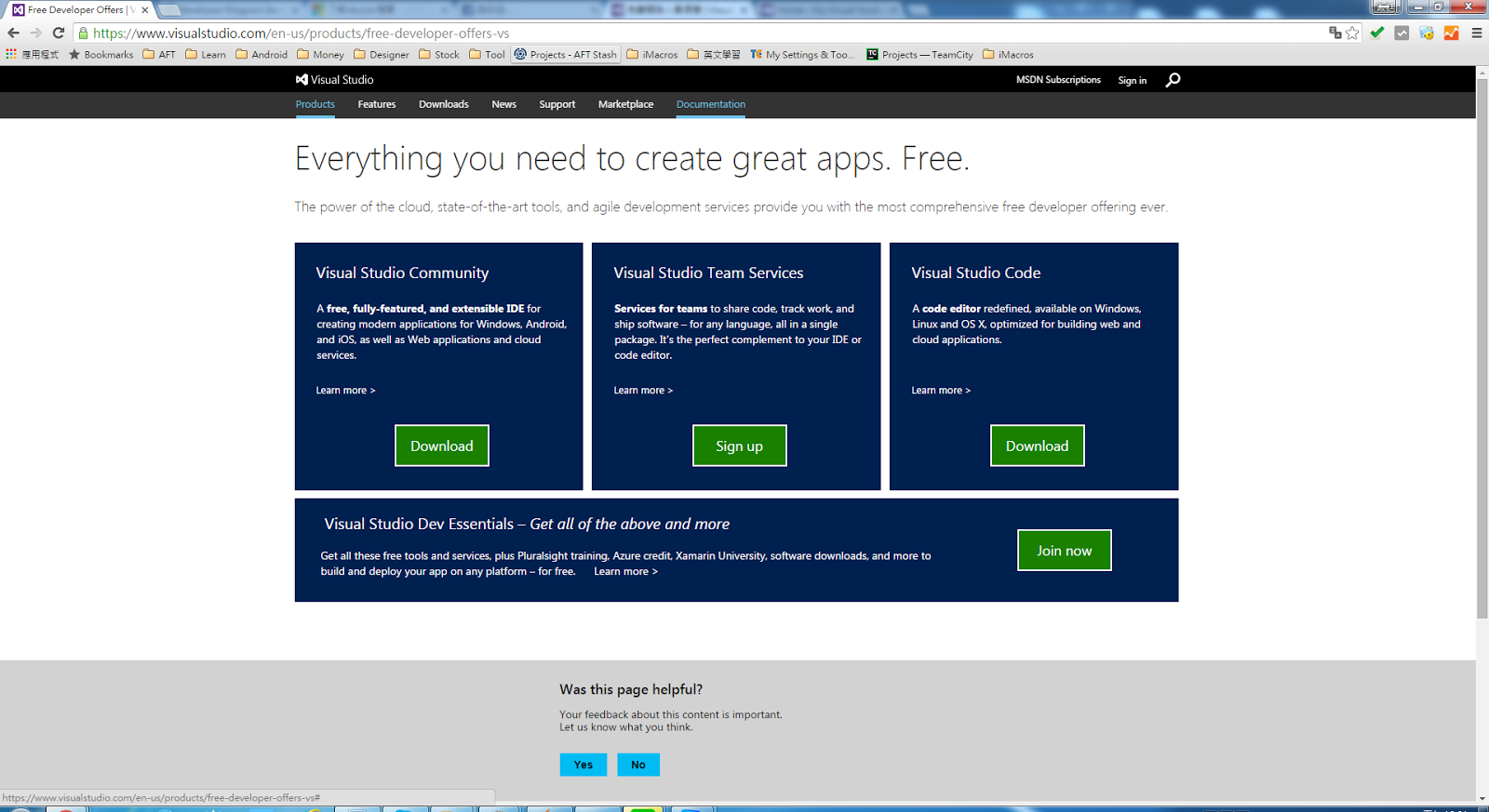The height and width of the screenshot is (812, 1489).
Task: Open site search with the magnifier icon
Action: 1173,80
